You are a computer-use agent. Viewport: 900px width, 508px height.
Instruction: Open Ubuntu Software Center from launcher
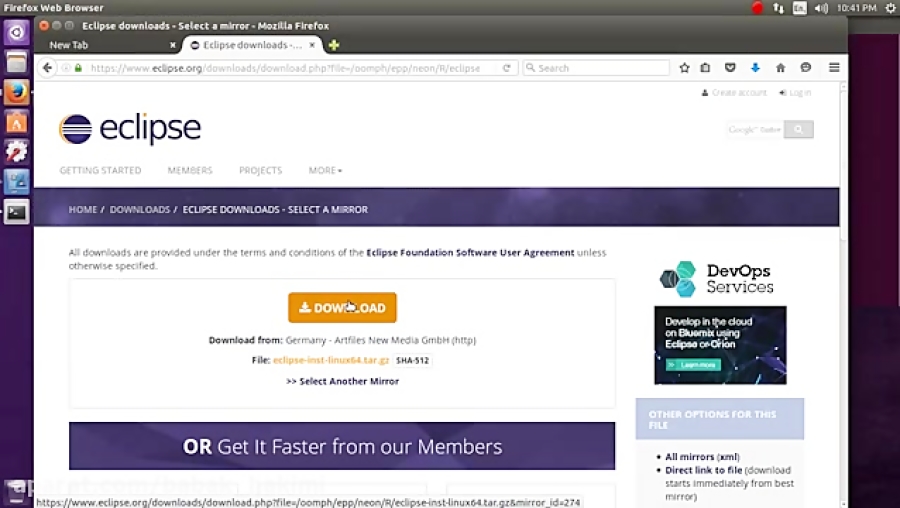pyautogui.click(x=16, y=122)
